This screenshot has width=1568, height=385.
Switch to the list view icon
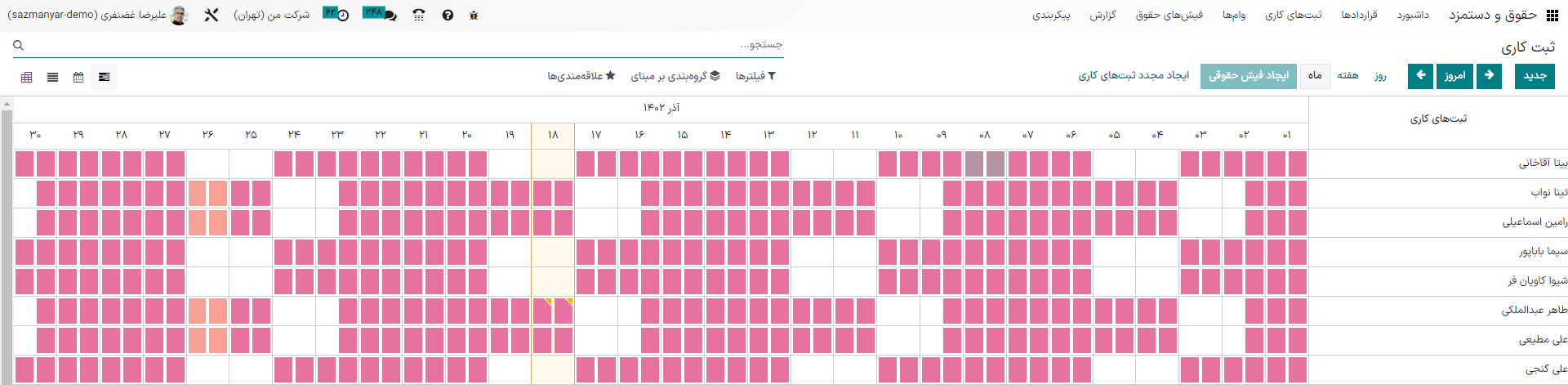pyautogui.click(x=53, y=77)
